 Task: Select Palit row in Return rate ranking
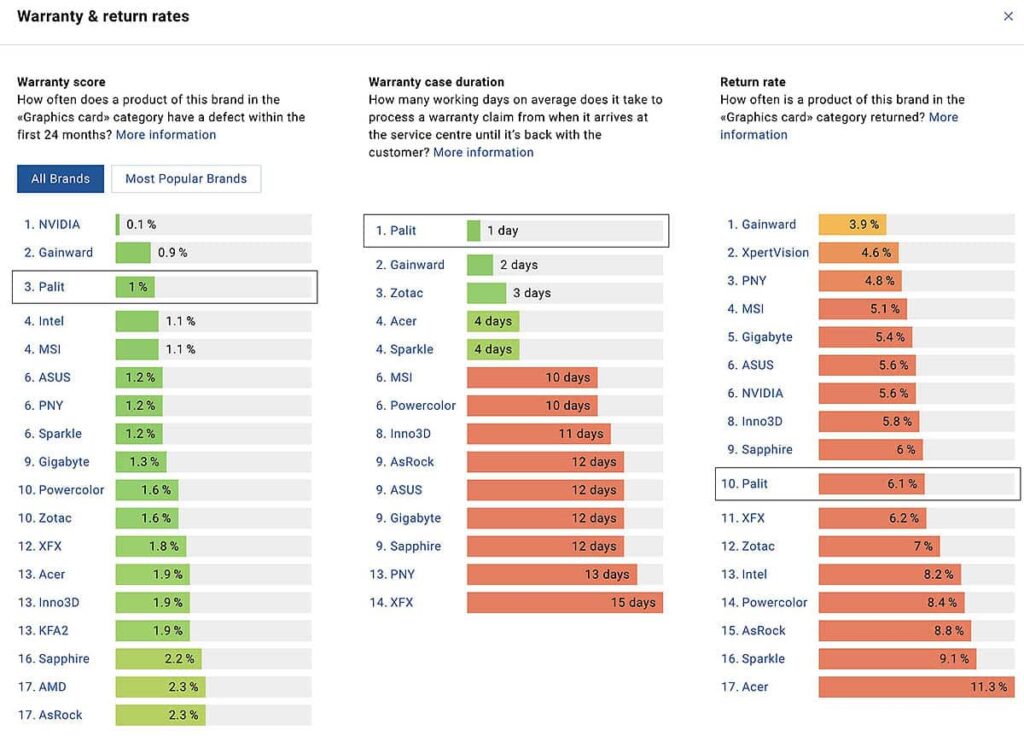[x=867, y=484]
